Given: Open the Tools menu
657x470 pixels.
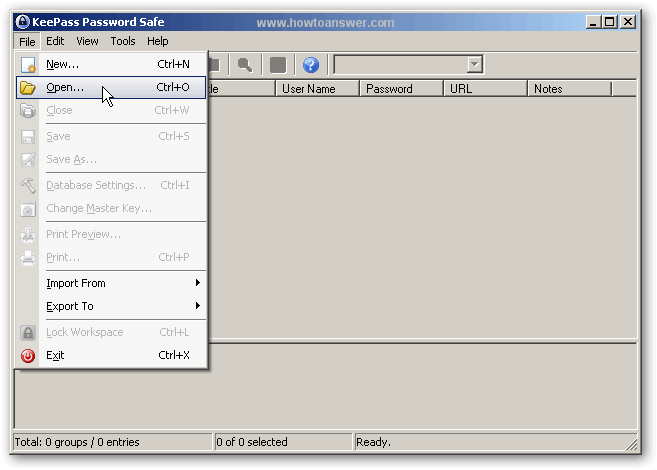Looking at the screenshot, I should click(x=123, y=41).
